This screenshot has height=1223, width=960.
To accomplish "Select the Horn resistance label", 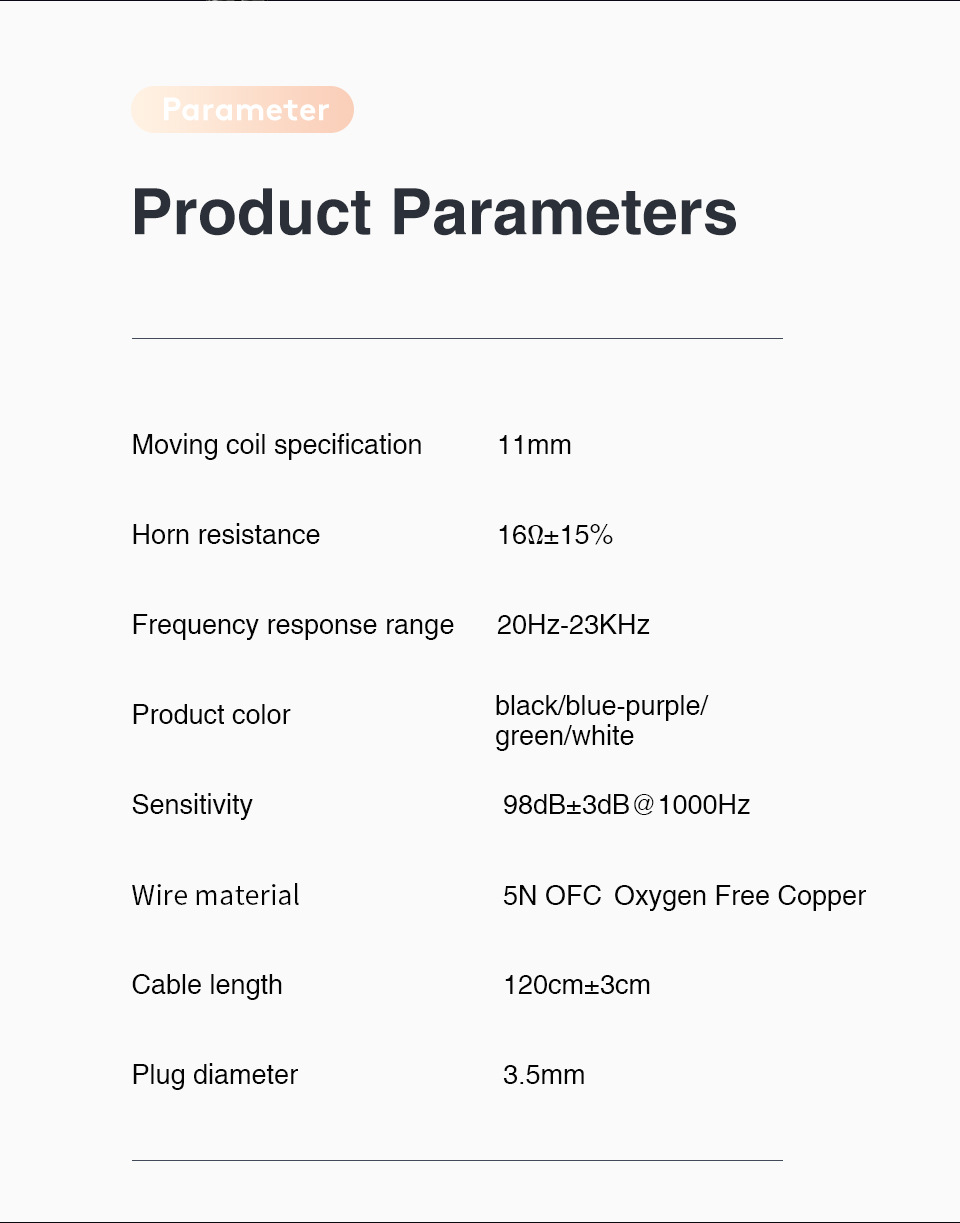I will [226, 535].
